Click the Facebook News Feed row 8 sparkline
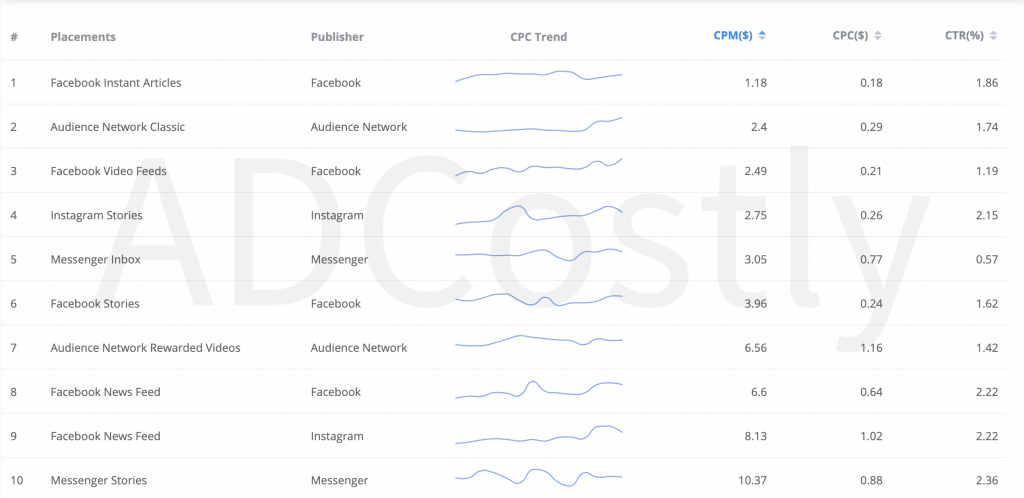 click(539, 389)
